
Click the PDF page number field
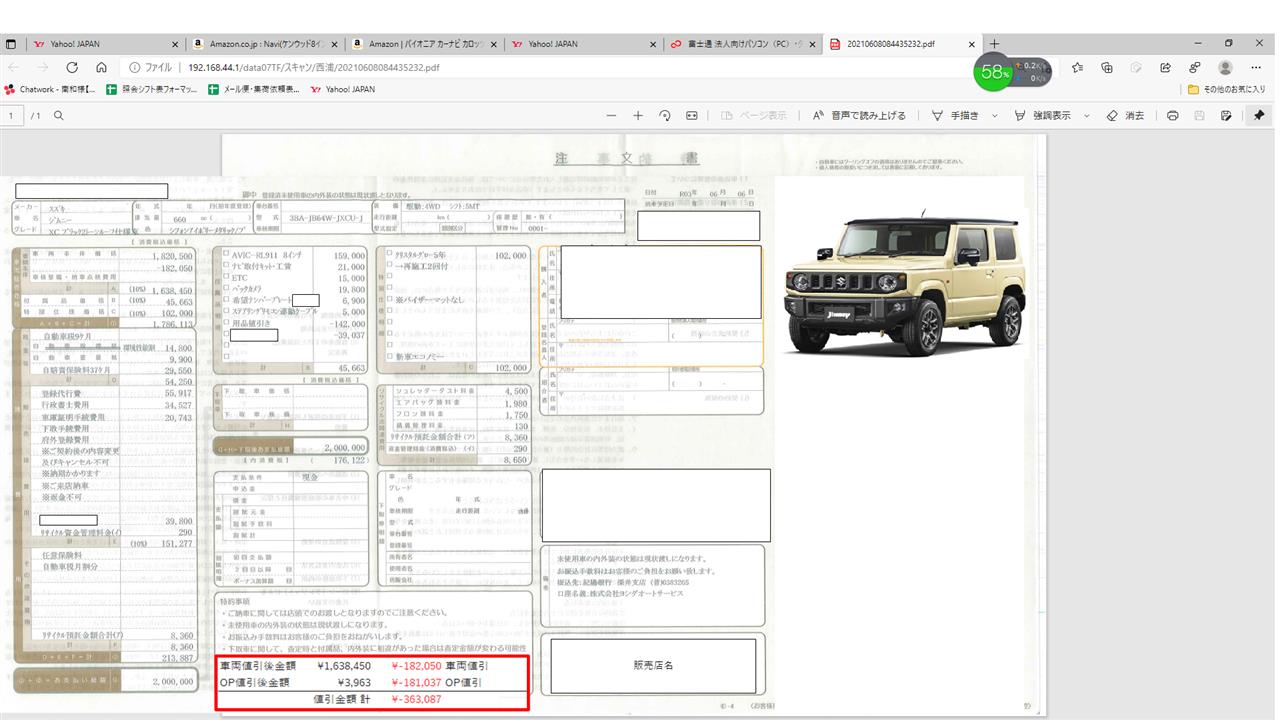point(12,115)
